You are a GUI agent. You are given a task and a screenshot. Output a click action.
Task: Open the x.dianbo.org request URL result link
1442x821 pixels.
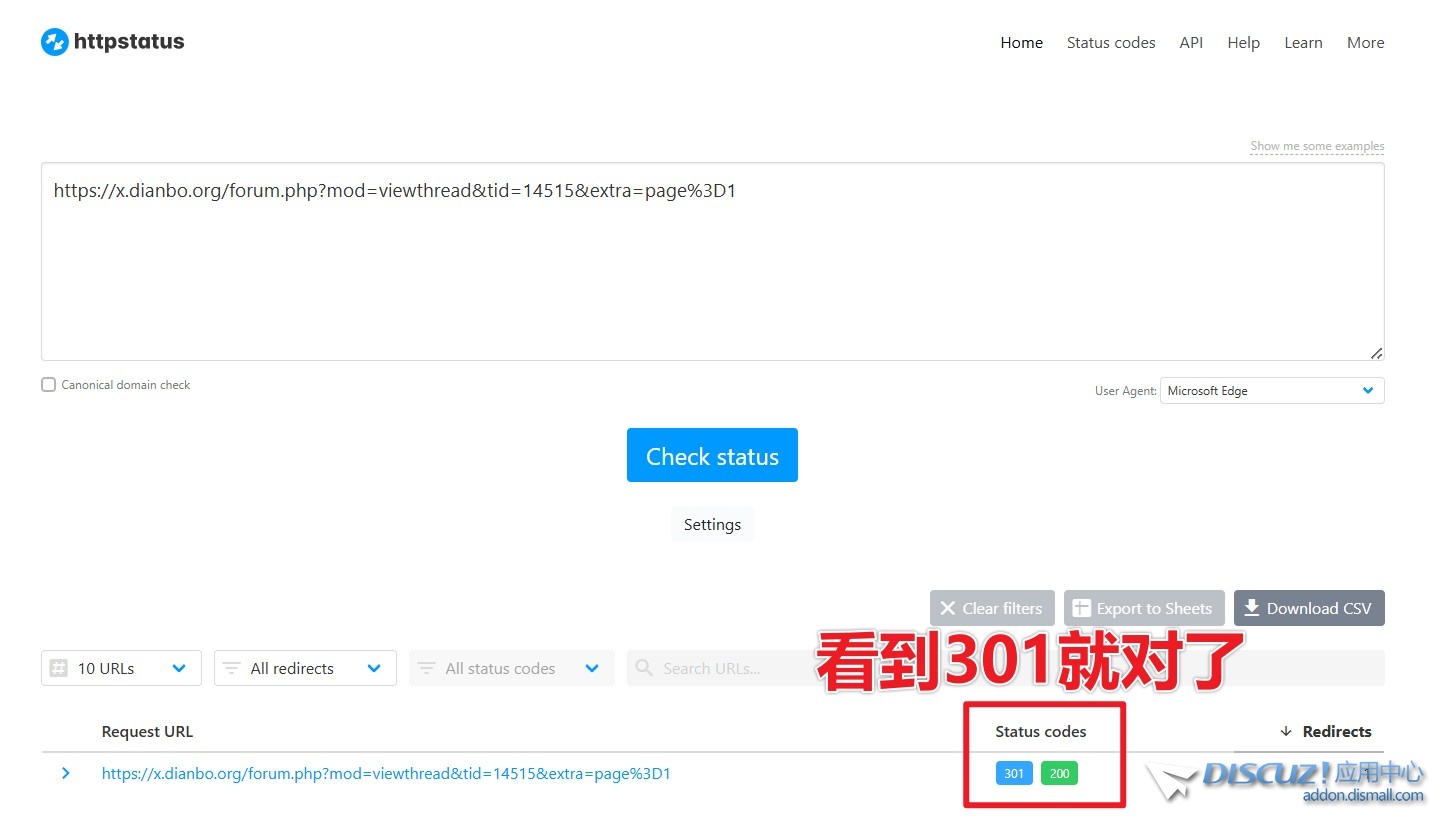pyautogui.click(x=386, y=773)
